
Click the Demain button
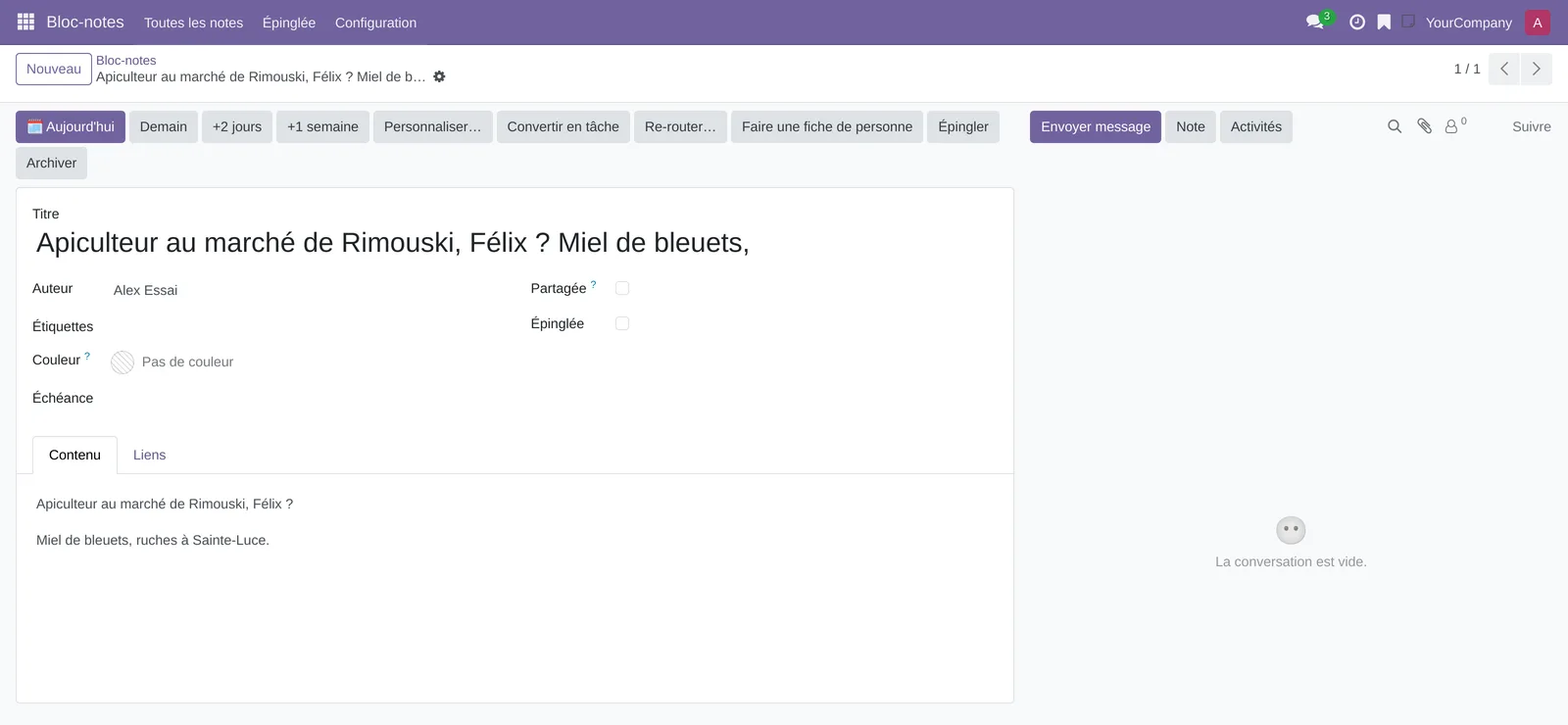[x=164, y=126]
